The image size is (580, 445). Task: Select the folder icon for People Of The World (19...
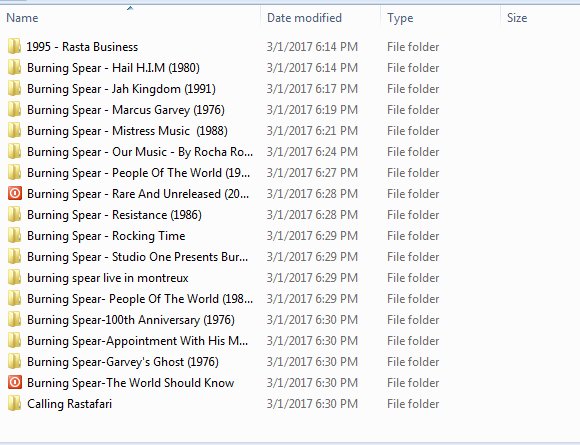[x=14, y=173]
